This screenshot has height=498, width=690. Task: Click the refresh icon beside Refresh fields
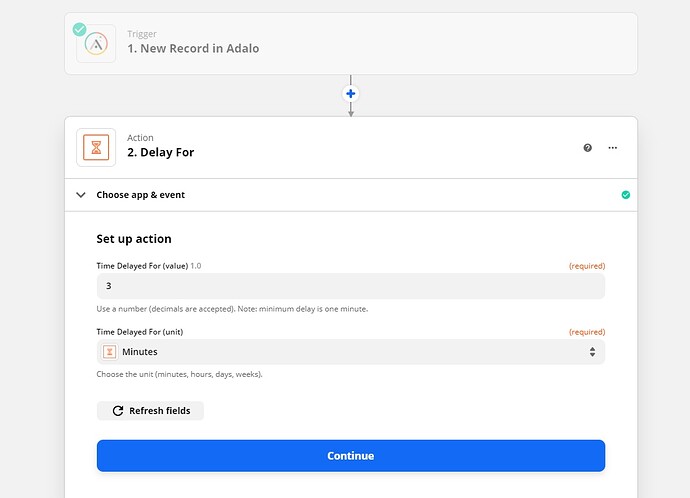pyautogui.click(x=118, y=411)
